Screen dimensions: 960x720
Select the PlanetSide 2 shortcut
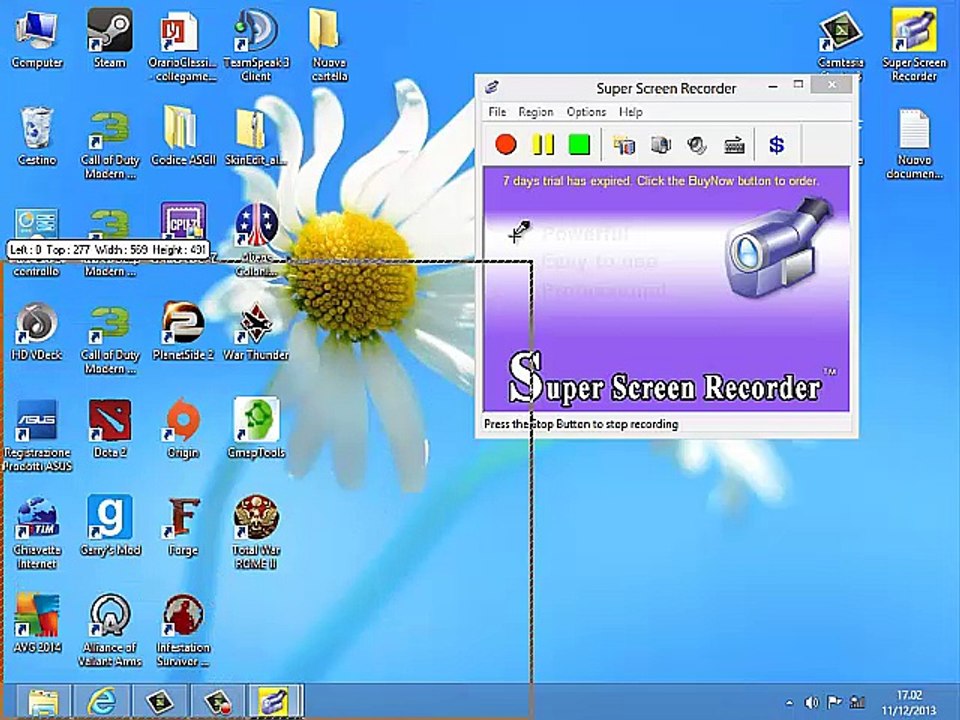(x=182, y=332)
